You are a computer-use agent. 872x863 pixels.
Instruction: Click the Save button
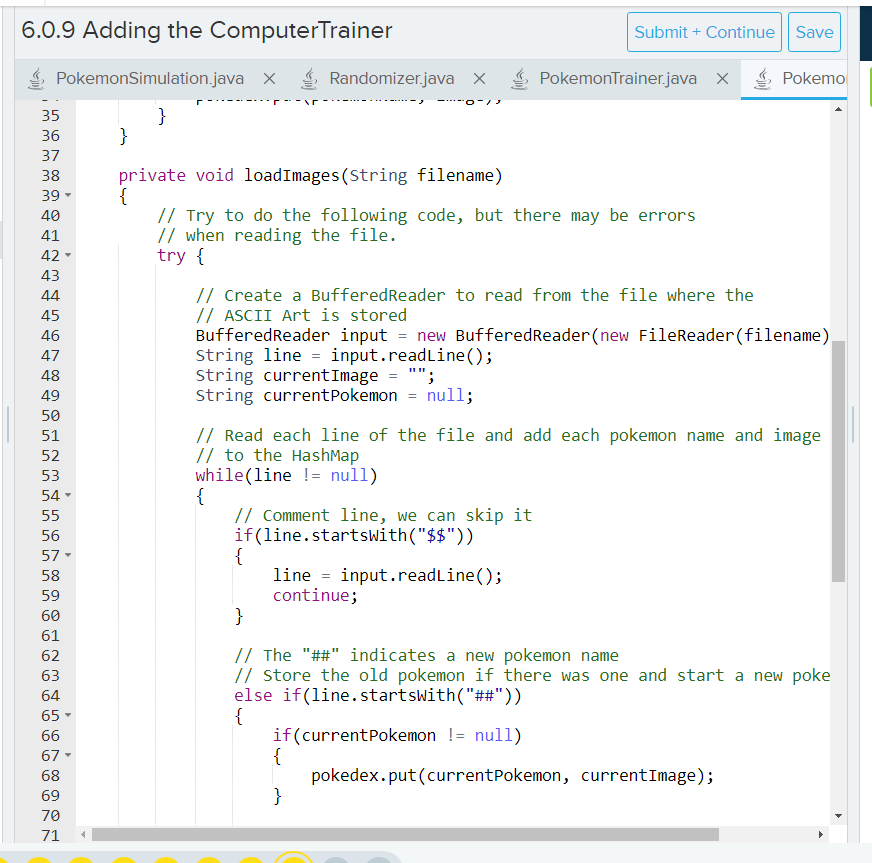(x=814, y=32)
